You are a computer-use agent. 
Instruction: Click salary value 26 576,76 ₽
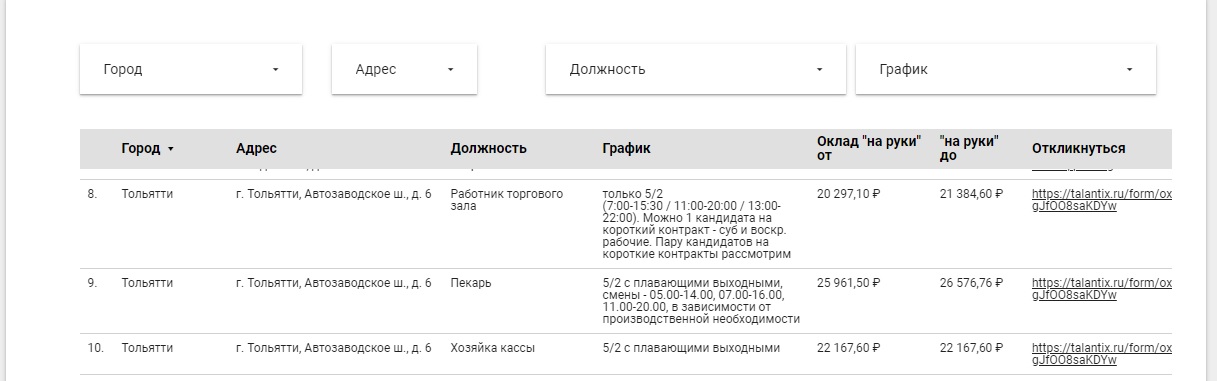(x=971, y=283)
